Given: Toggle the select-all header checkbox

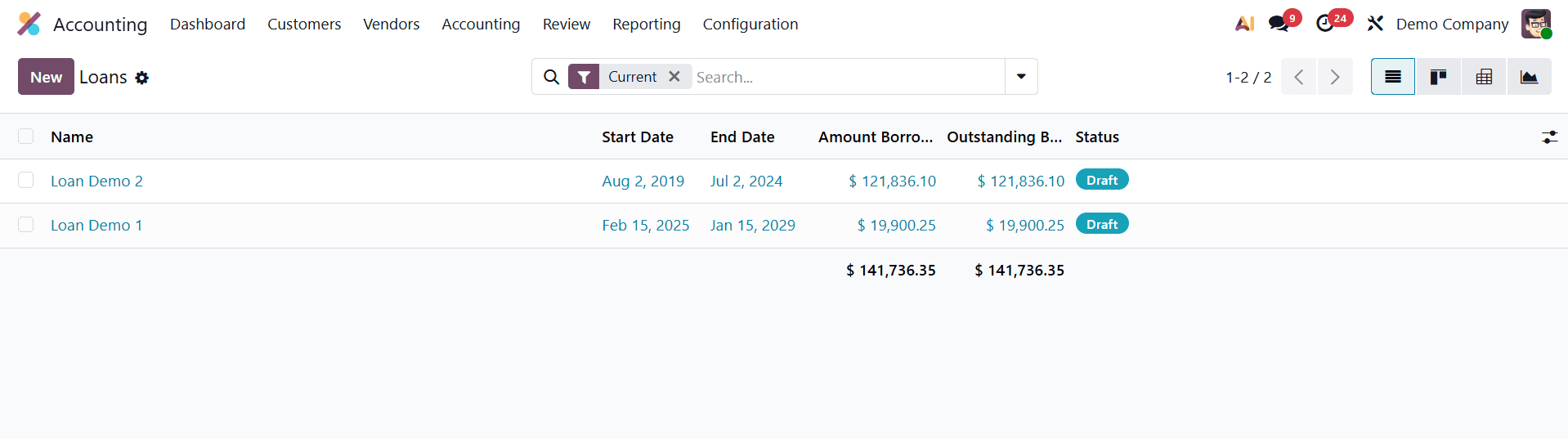Looking at the screenshot, I should pyautogui.click(x=26, y=137).
